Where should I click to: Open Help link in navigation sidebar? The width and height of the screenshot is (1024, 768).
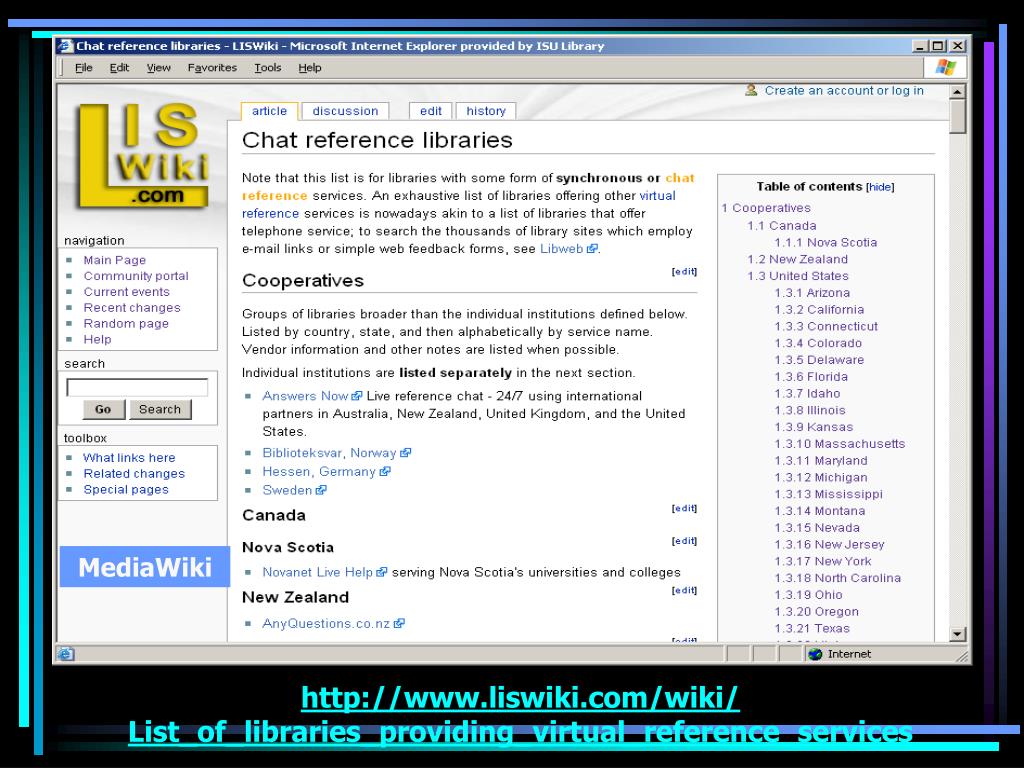pos(97,340)
